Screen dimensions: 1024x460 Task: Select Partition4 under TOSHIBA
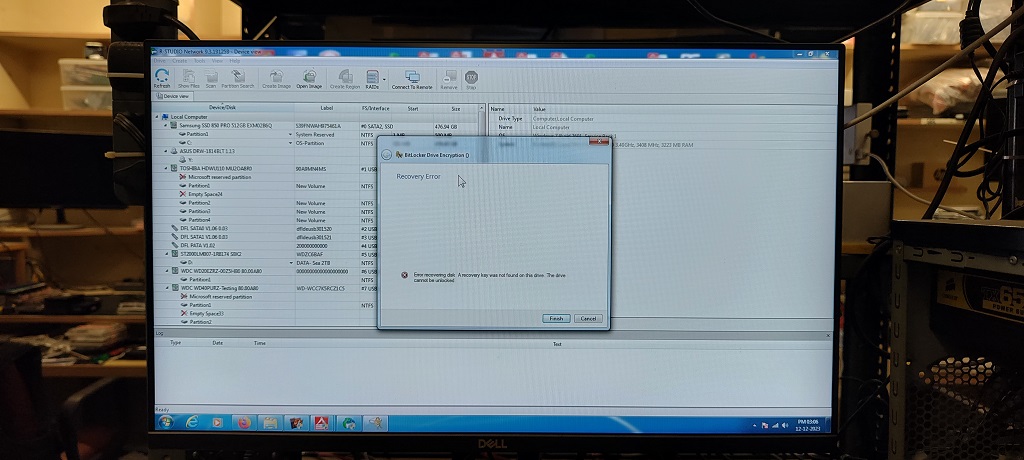(x=195, y=220)
